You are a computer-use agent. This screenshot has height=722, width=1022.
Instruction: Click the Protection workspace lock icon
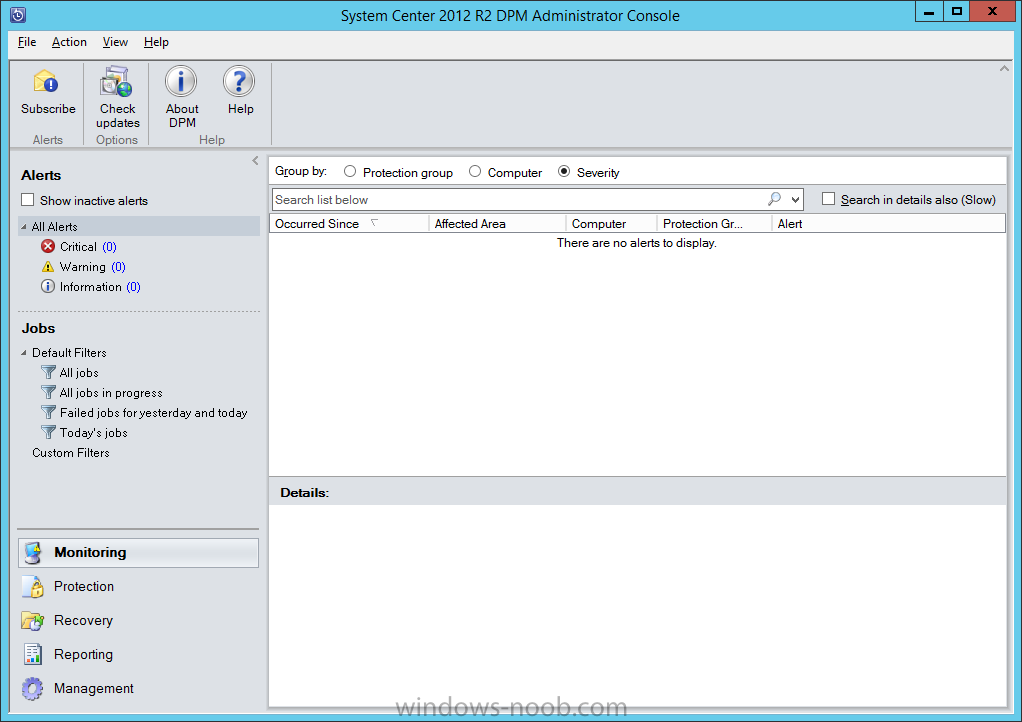click(x=33, y=586)
